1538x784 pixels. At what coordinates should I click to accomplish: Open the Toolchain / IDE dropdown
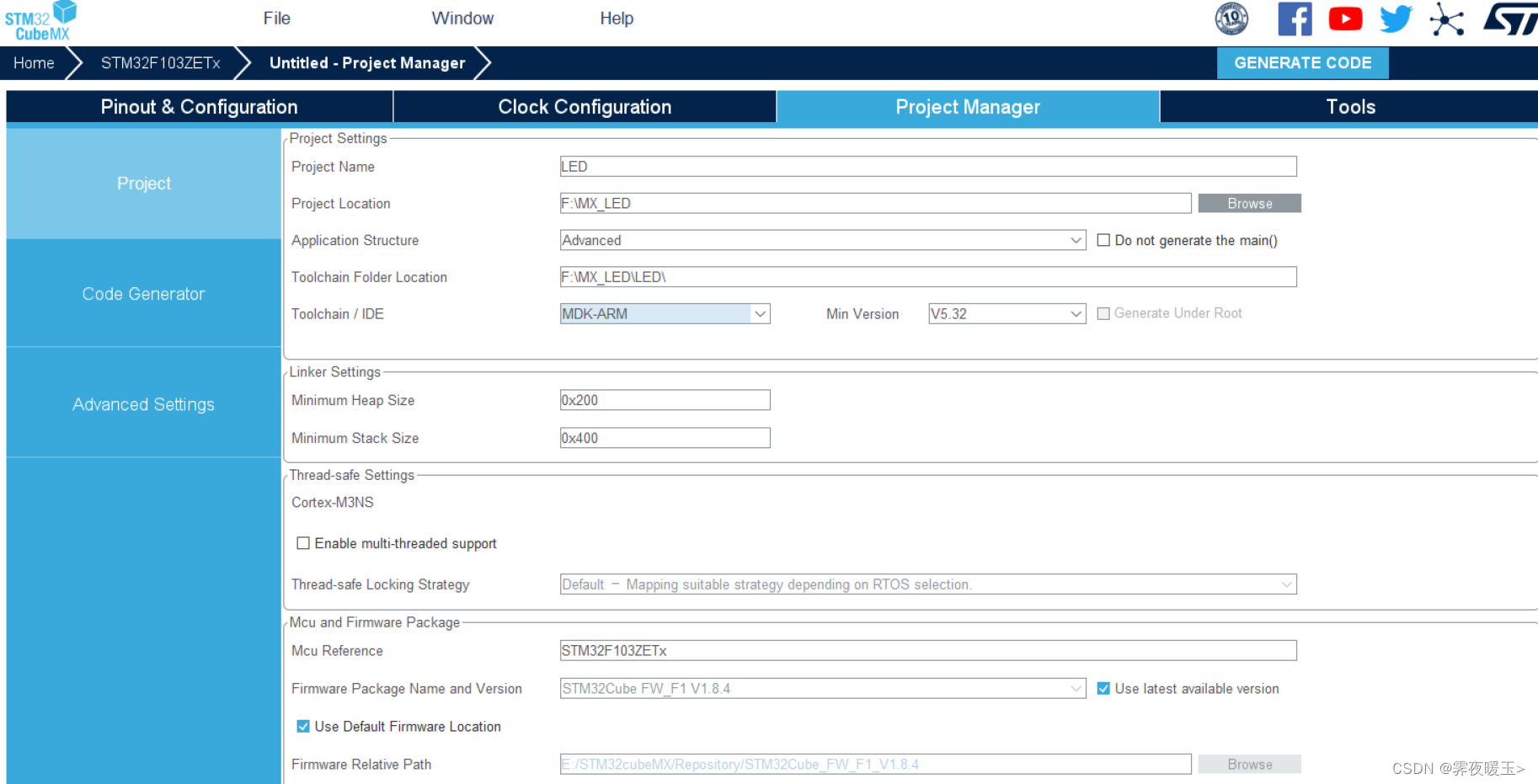click(x=665, y=314)
